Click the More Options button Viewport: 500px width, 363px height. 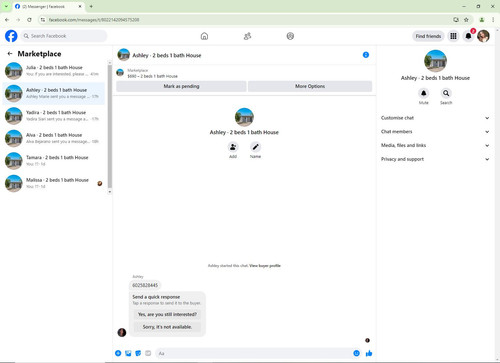(310, 86)
